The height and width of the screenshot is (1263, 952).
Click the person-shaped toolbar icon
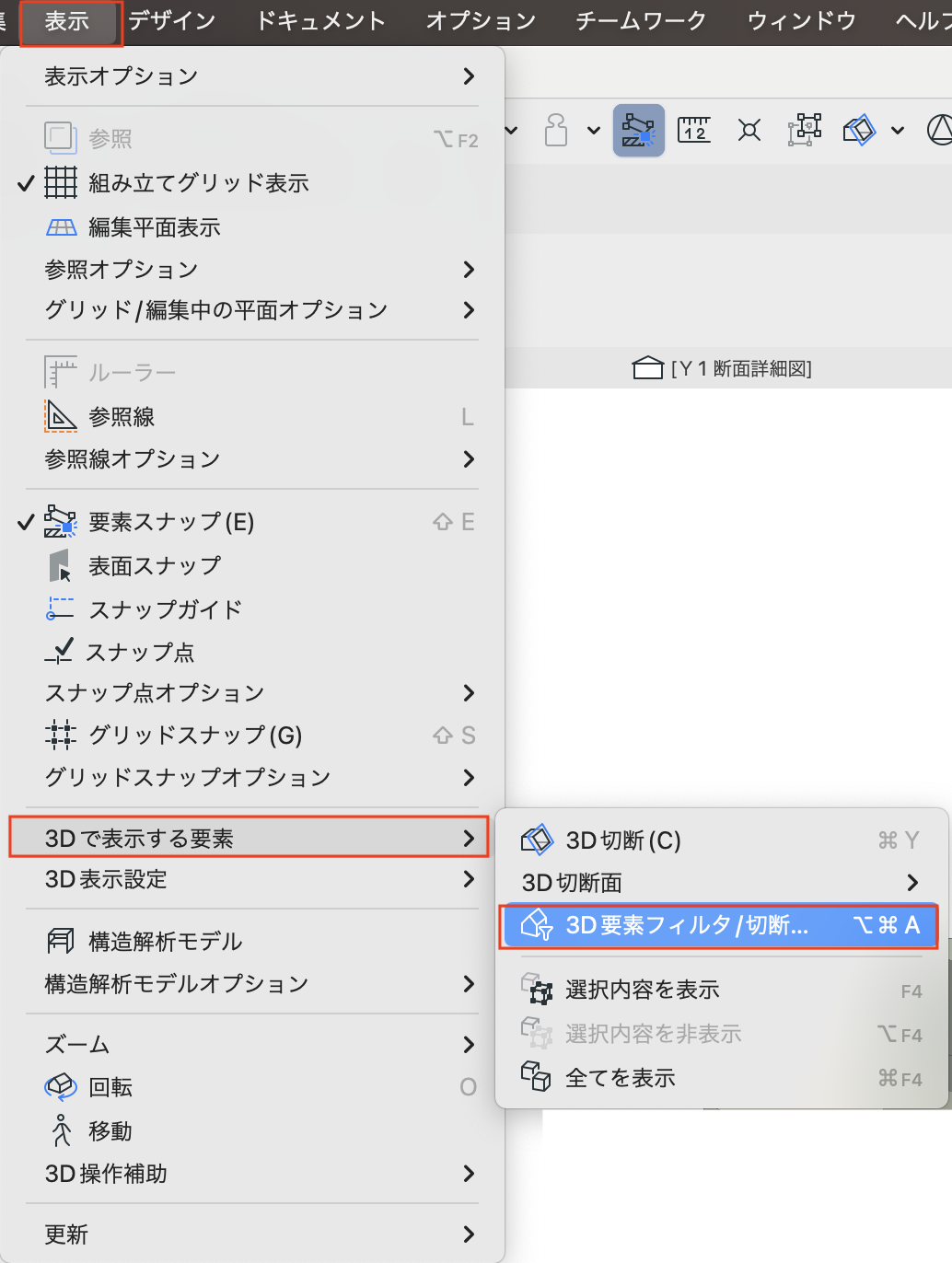click(x=556, y=130)
